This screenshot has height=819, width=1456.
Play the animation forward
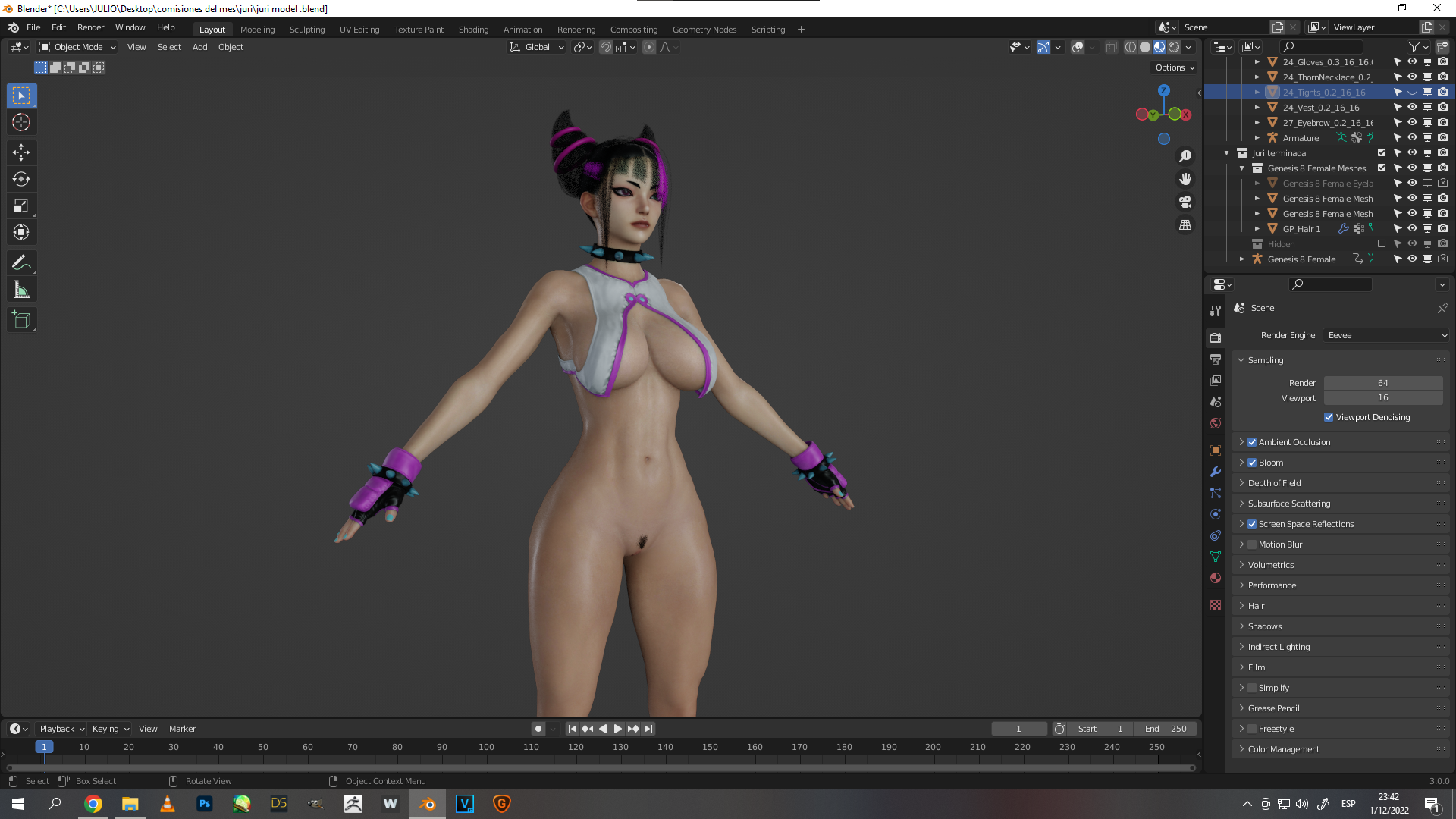click(618, 729)
